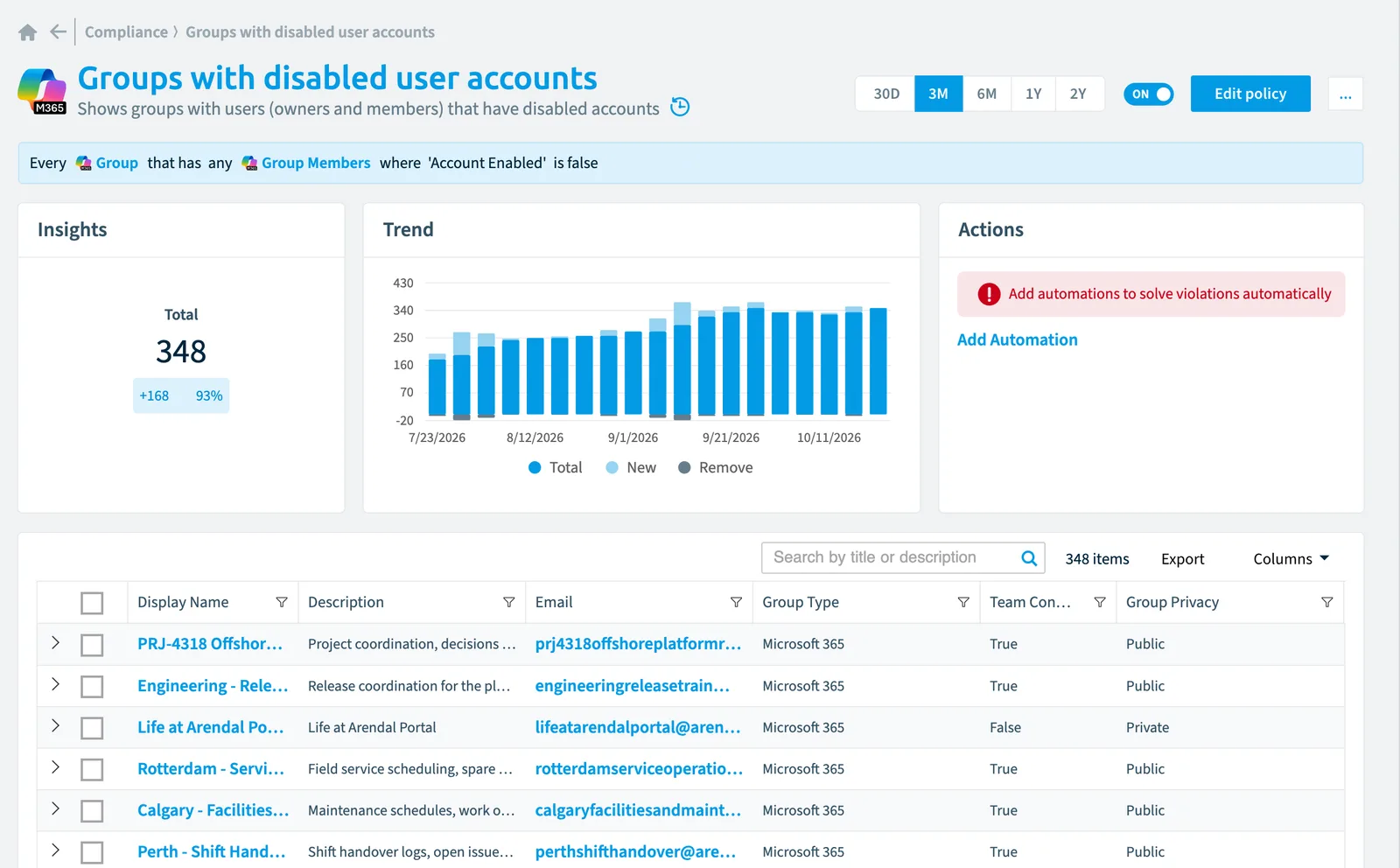Select the 30D time range
This screenshot has width=1400, height=868.
[x=885, y=94]
